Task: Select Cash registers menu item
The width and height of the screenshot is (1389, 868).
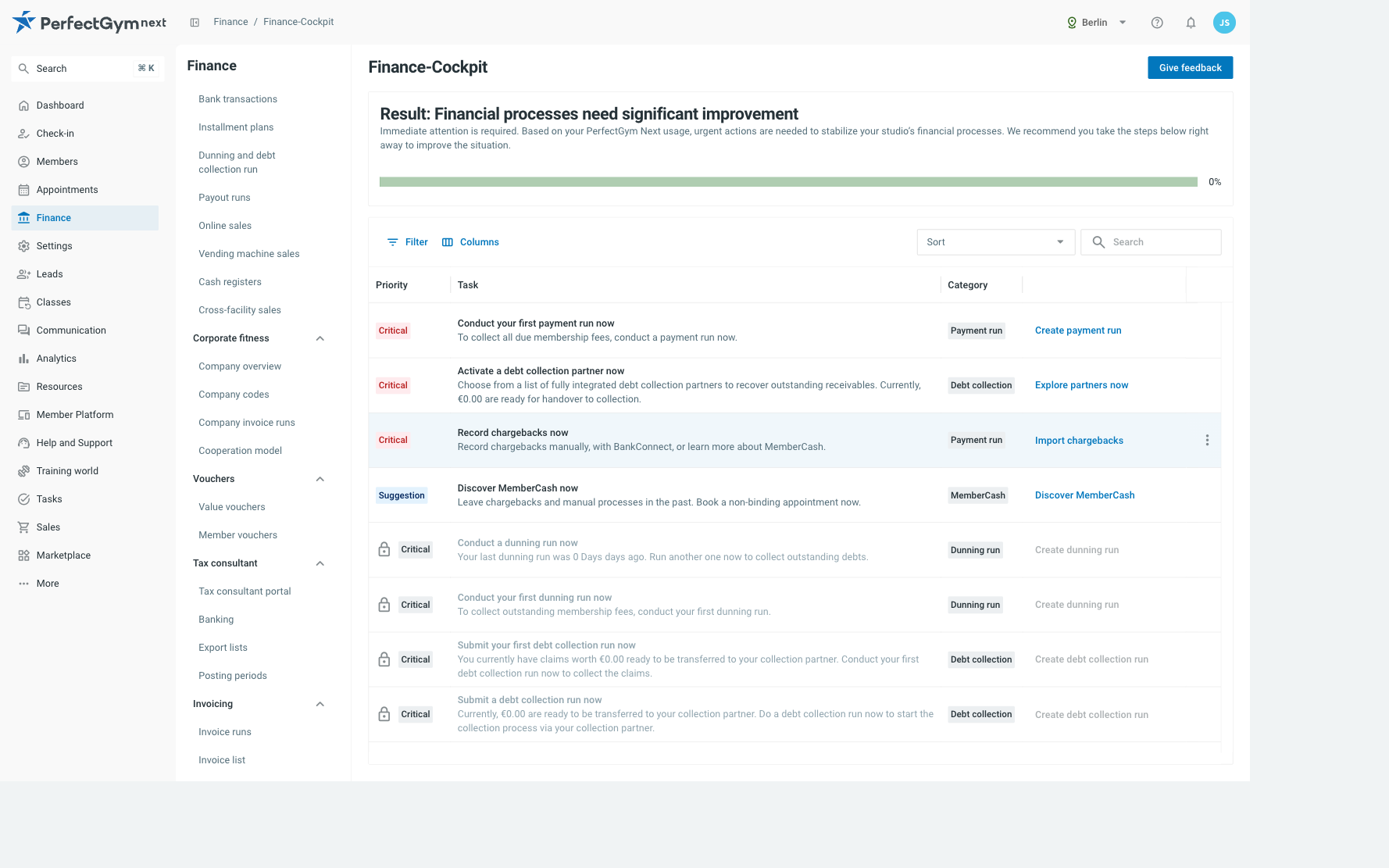Action: (x=230, y=282)
